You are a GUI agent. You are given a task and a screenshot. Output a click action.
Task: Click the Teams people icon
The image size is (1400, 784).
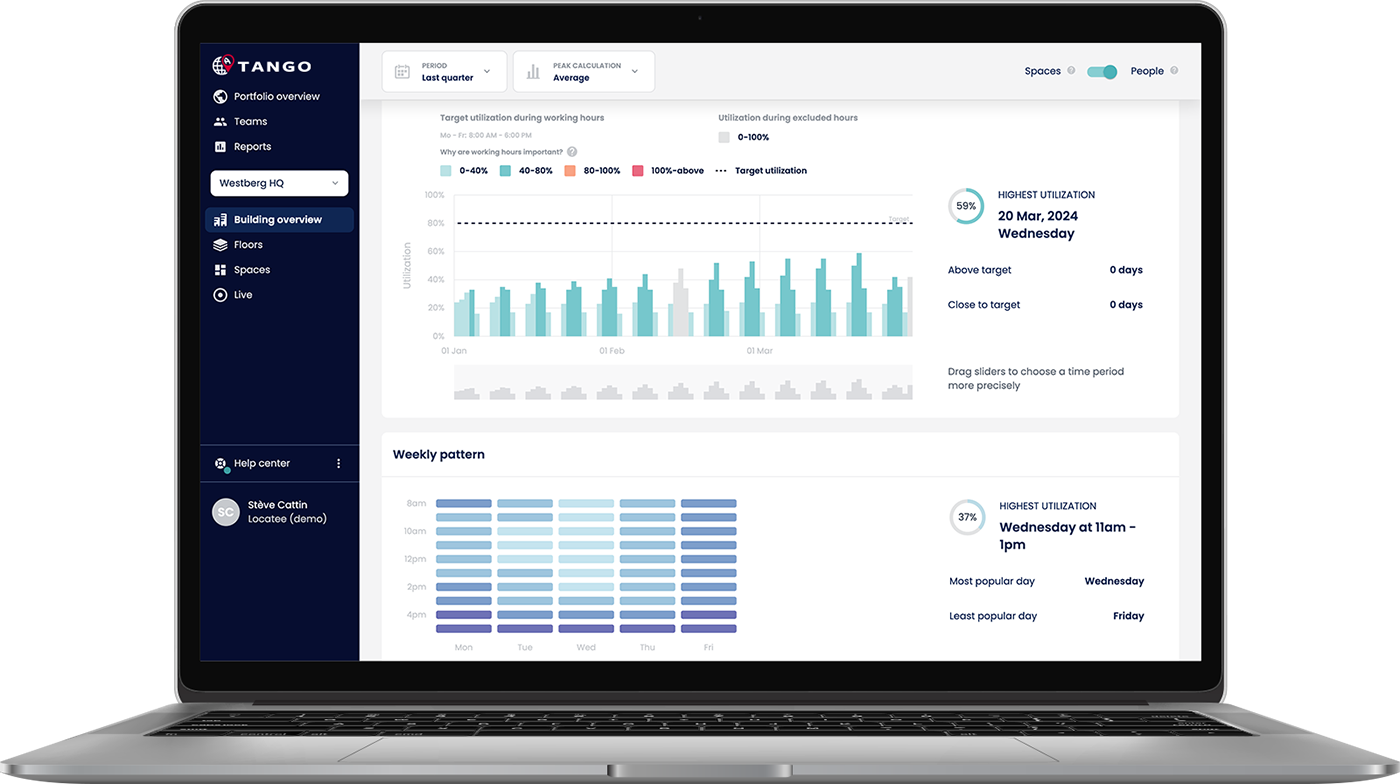coord(221,122)
